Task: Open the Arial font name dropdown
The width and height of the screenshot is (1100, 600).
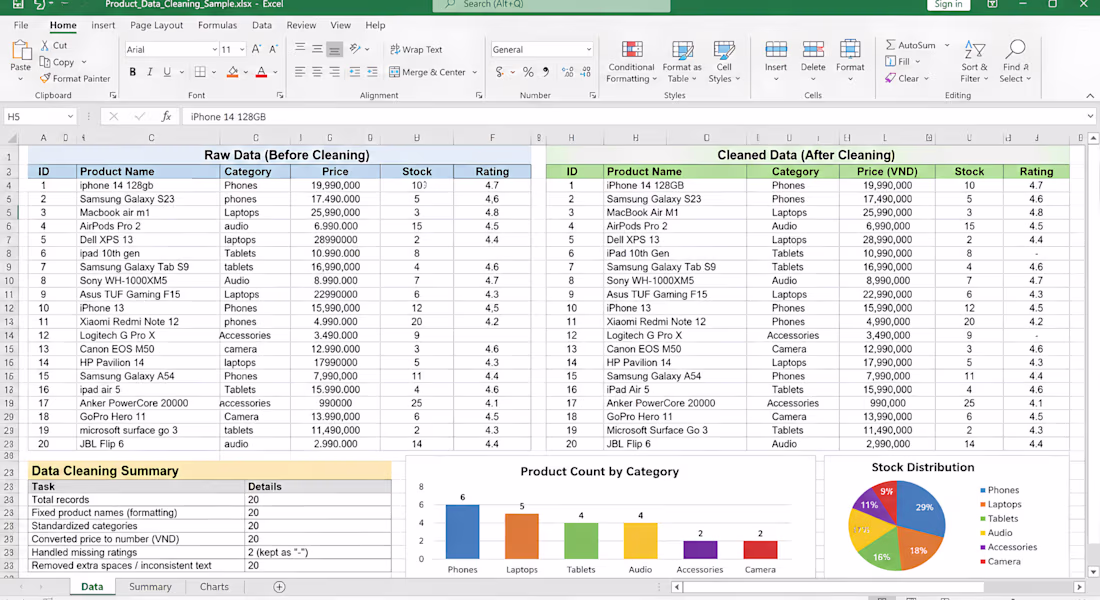Action: [x=215, y=49]
